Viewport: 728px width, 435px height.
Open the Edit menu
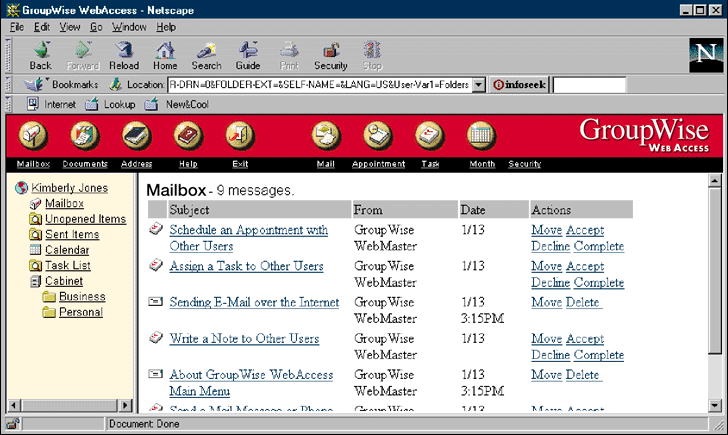pyautogui.click(x=42, y=27)
